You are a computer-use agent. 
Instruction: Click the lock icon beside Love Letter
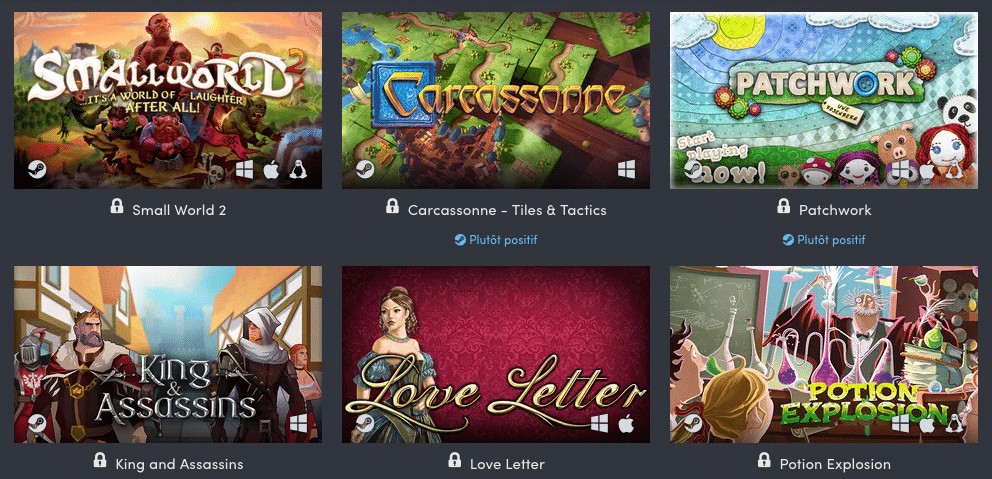click(x=454, y=459)
